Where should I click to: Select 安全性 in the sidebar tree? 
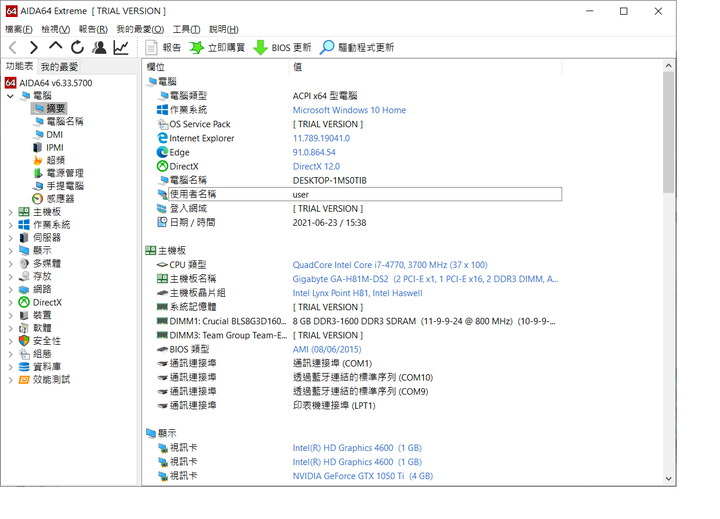pyautogui.click(x=39, y=341)
